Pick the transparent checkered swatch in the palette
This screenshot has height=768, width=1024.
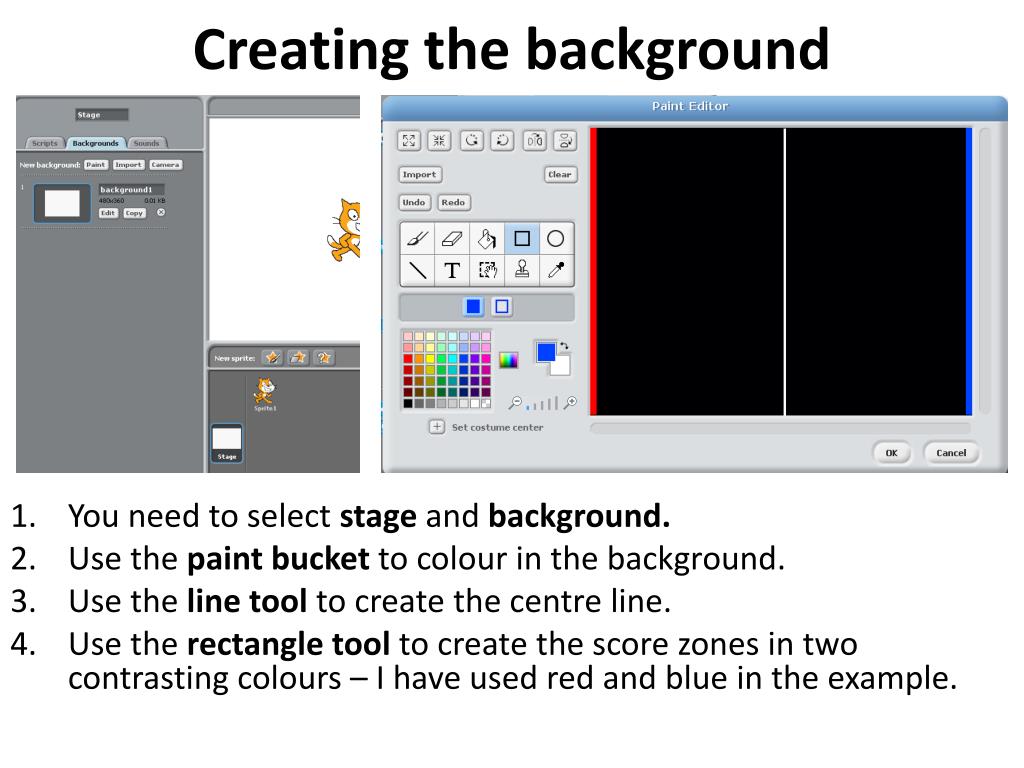(x=486, y=404)
